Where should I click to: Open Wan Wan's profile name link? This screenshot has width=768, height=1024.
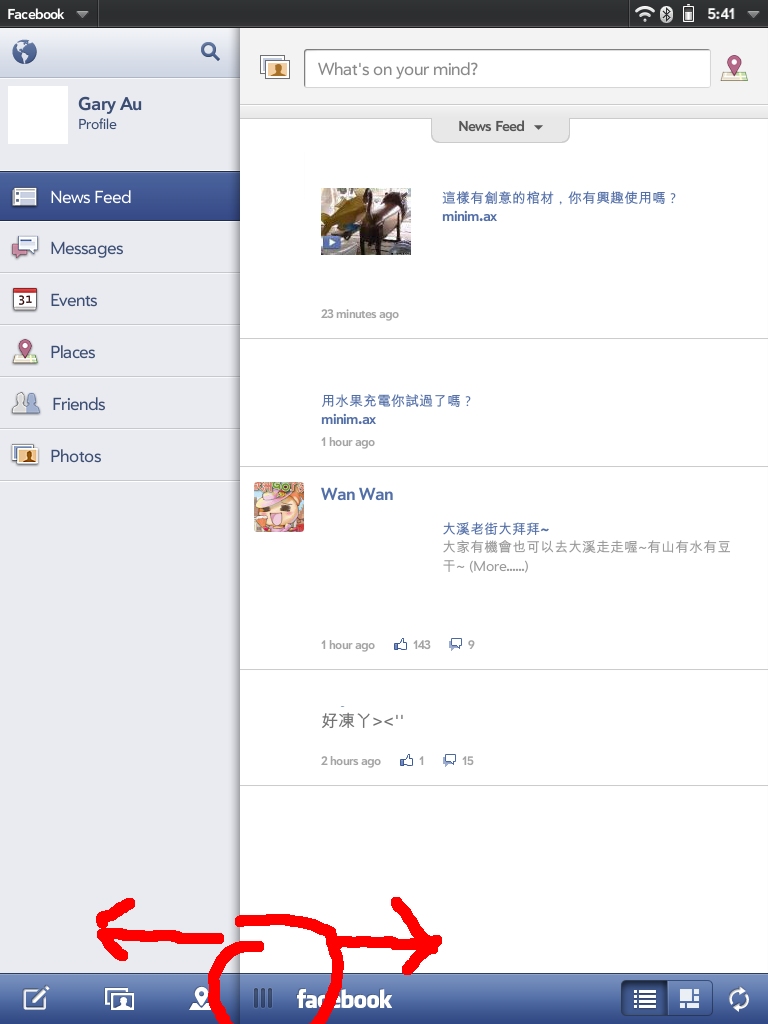357,494
